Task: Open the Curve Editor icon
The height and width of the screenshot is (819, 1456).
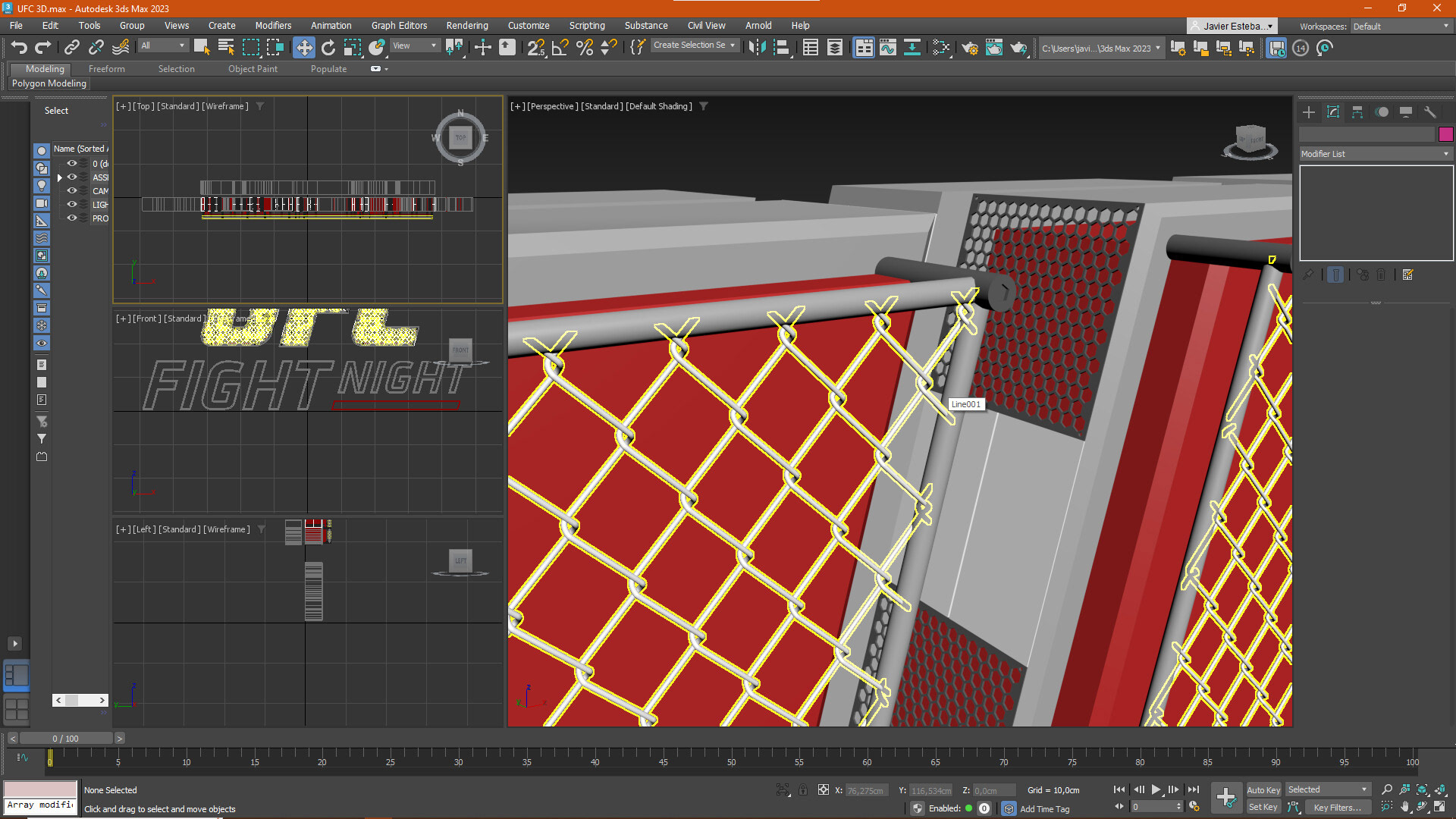Action: pyautogui.click(x=887, y=48)
